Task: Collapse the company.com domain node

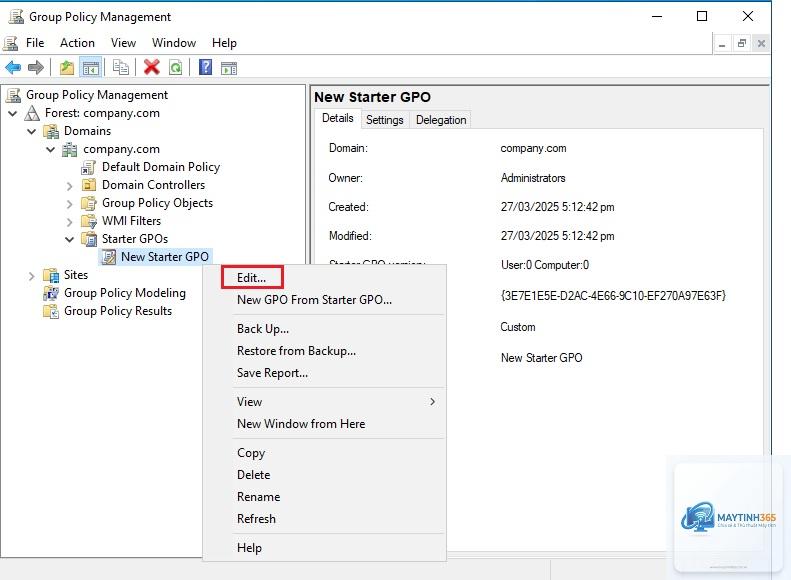Action: pos(50,150)
